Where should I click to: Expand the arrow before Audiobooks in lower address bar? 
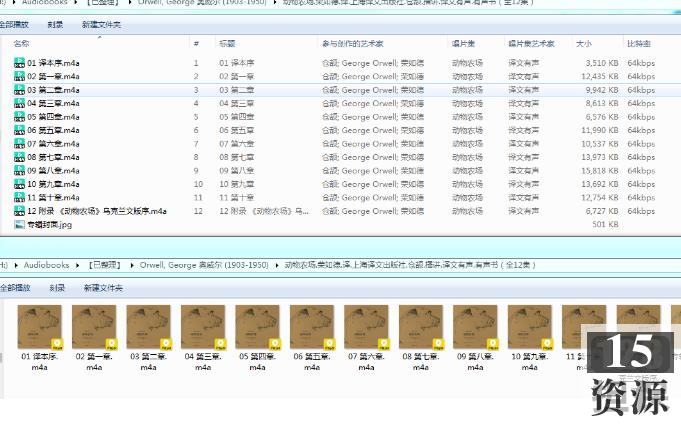pos(16,265)
